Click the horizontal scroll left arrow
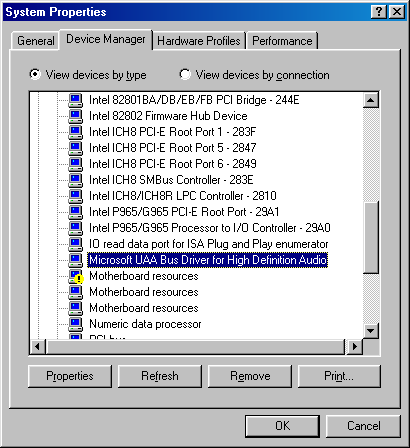The height and width of the screenshot is (448, 410). click(x=37, y=347)
